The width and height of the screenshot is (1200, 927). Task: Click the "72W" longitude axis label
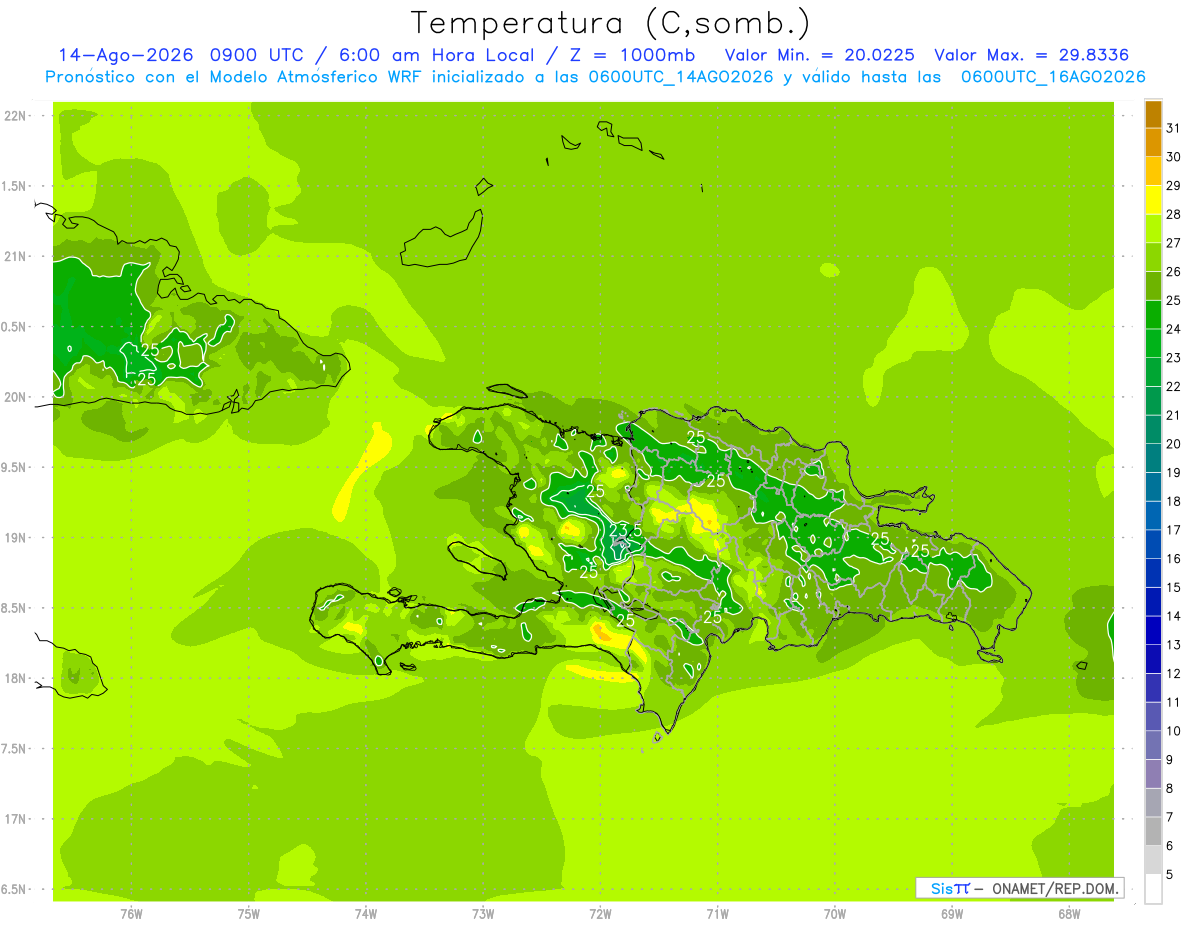pyautogui.click(x=600, y=914)
